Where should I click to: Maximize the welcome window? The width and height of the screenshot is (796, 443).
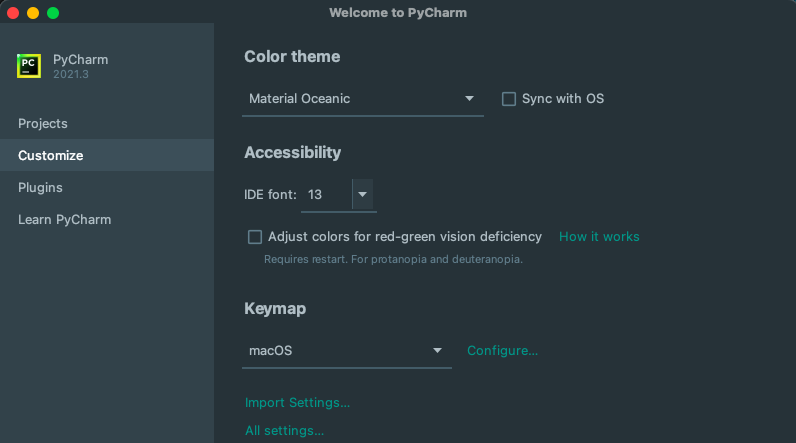click(x=53, y=13)
